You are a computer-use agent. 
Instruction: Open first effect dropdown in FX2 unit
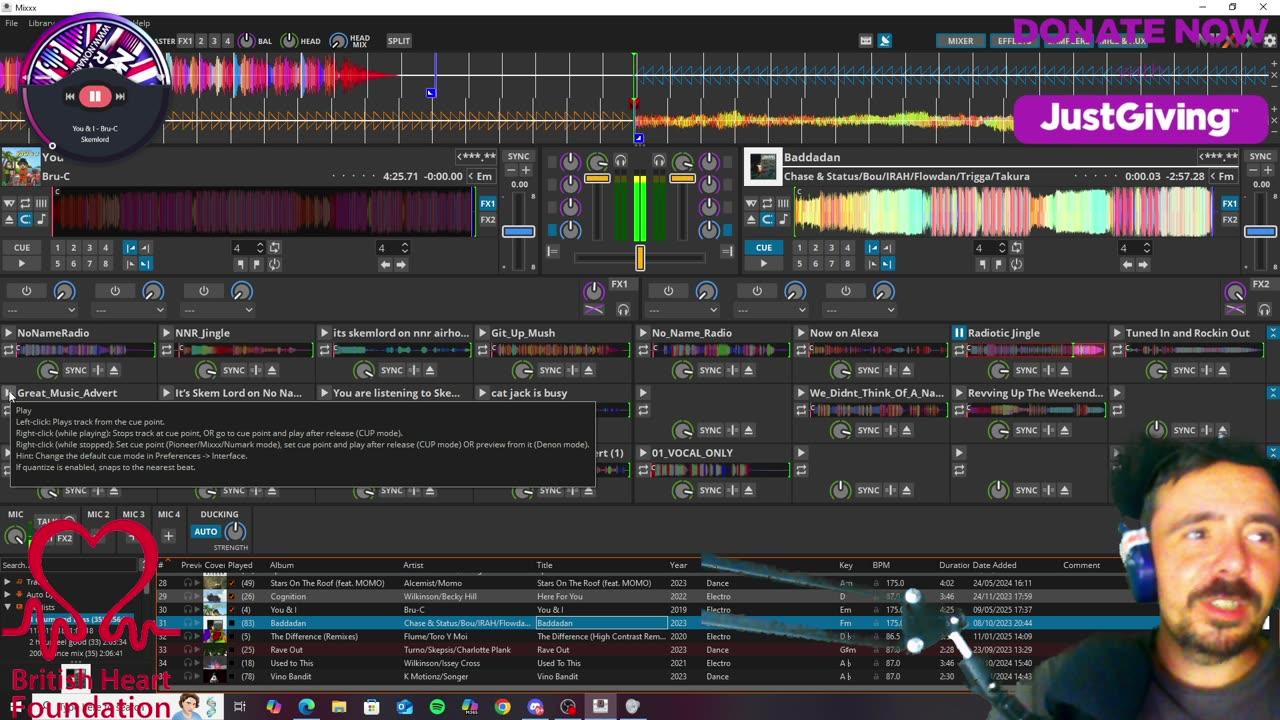pos(682,309)
